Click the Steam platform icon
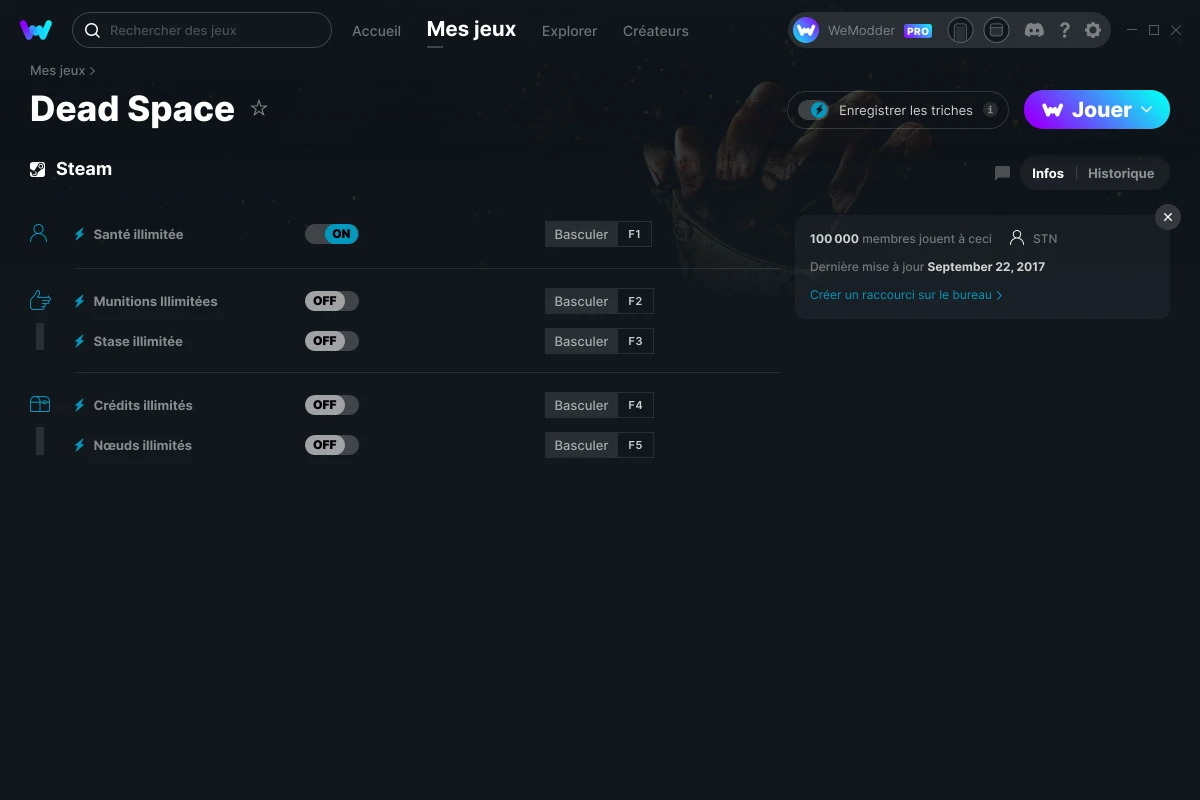Screen dimensions: 1200x800 [37, 169]
